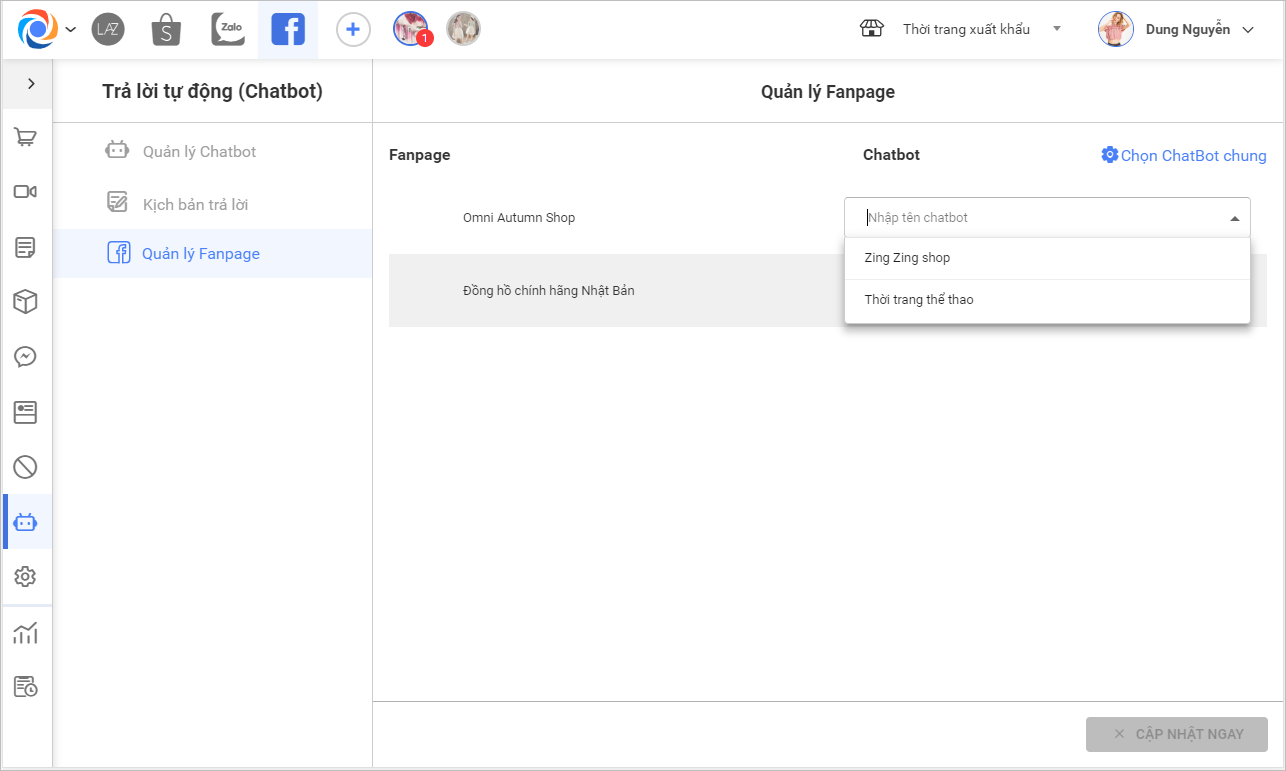The image size is (1286, 771).
Task: Switch to the Zalo channel
Action: [228, 30]
